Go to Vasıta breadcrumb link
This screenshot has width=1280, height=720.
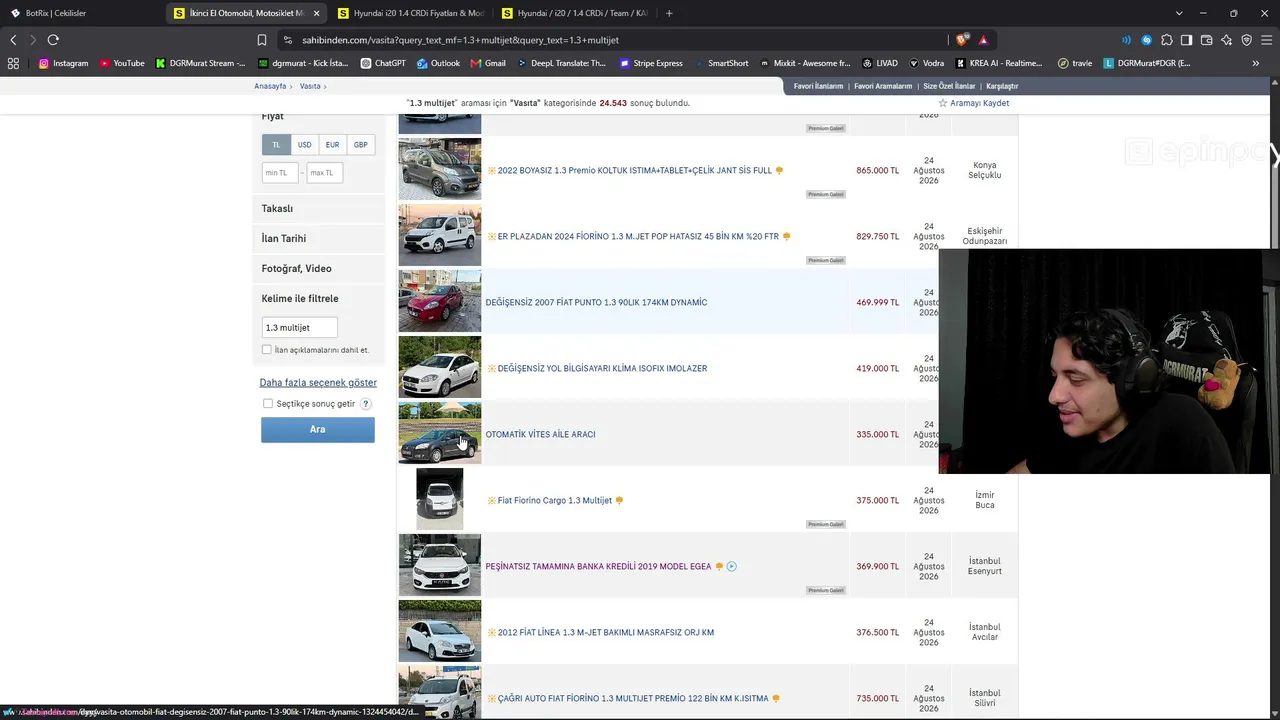point(310,86)
